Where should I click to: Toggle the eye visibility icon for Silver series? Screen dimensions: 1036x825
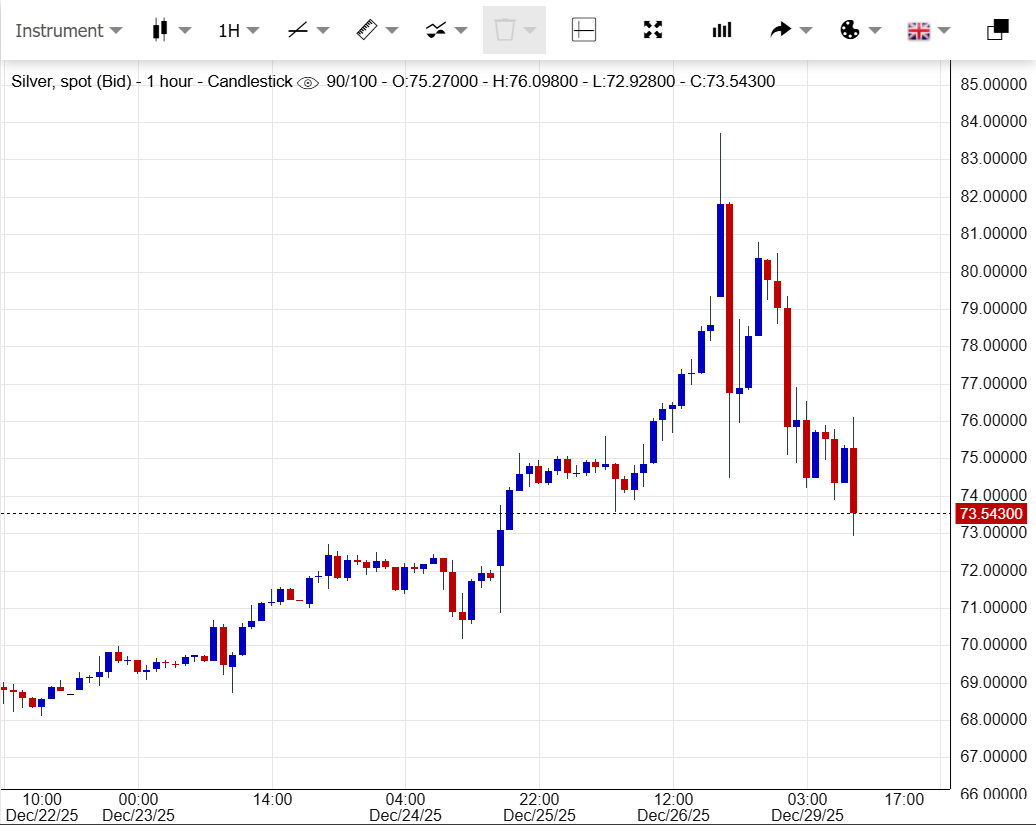tap(308, 82)
